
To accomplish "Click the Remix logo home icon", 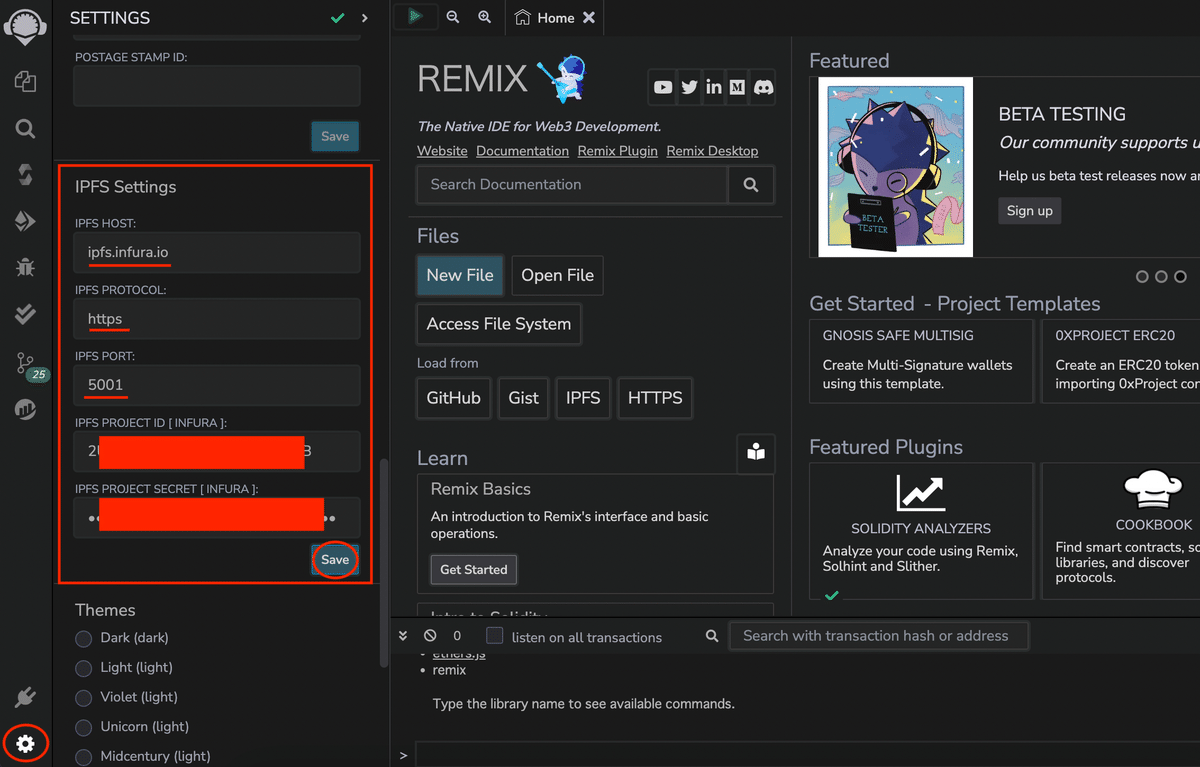I will [25, 25].
